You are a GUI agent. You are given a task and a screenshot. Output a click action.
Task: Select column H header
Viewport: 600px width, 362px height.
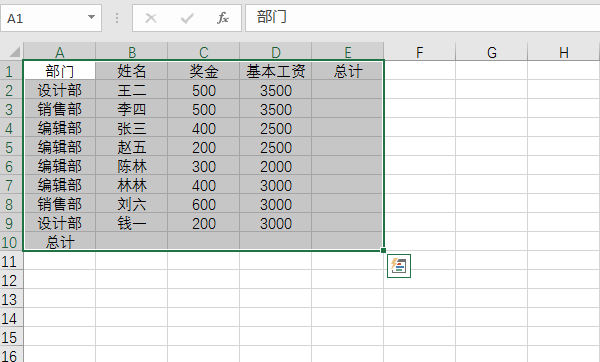[563, 51]
